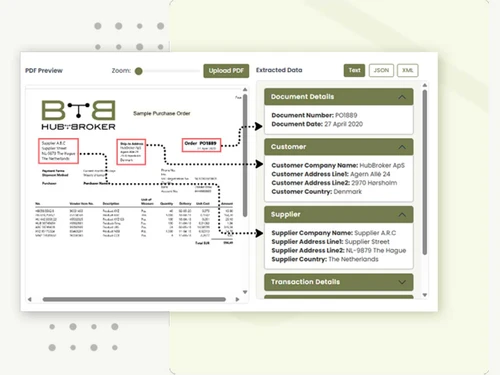Click 'Document Date: 27 April 2020' text
Screen dimensions: 500x375
click(317, 124)
